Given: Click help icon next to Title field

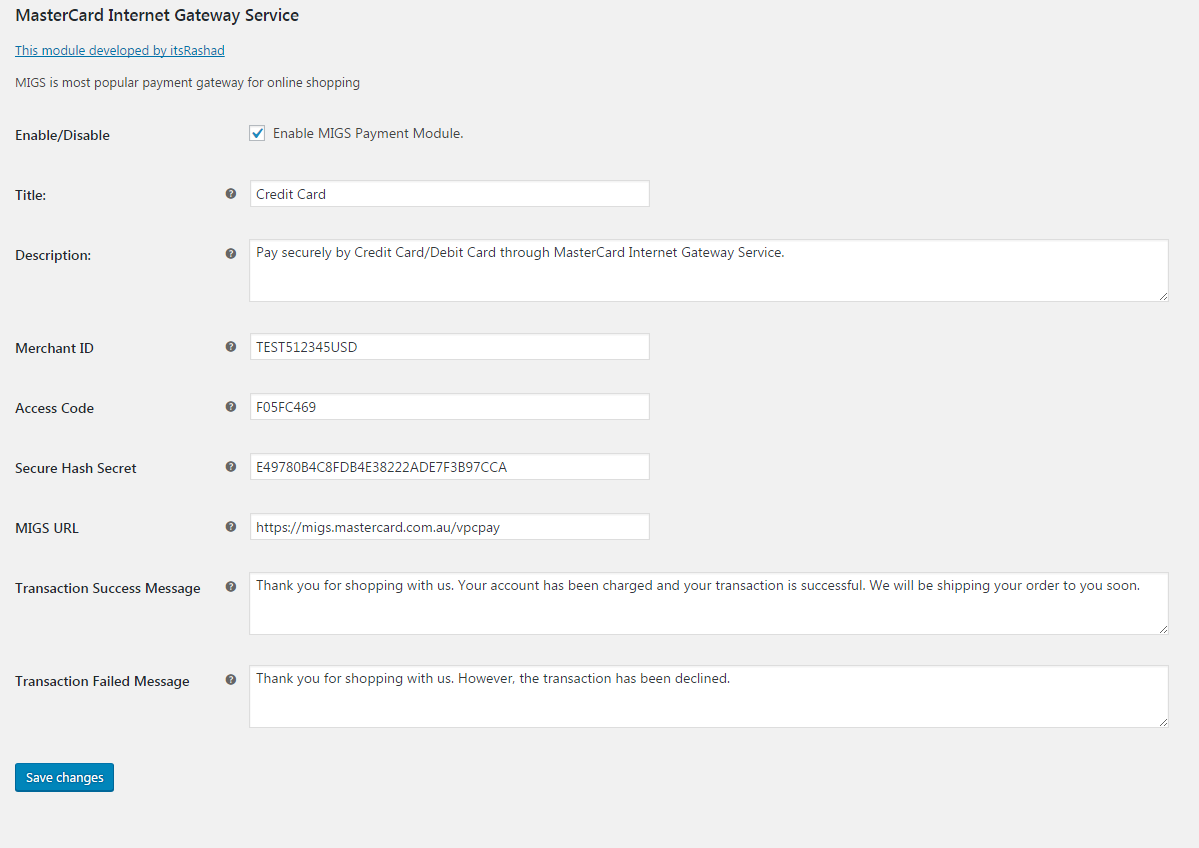Looking at the screenshot, I should pyautogui.click(x=231, y=194).
